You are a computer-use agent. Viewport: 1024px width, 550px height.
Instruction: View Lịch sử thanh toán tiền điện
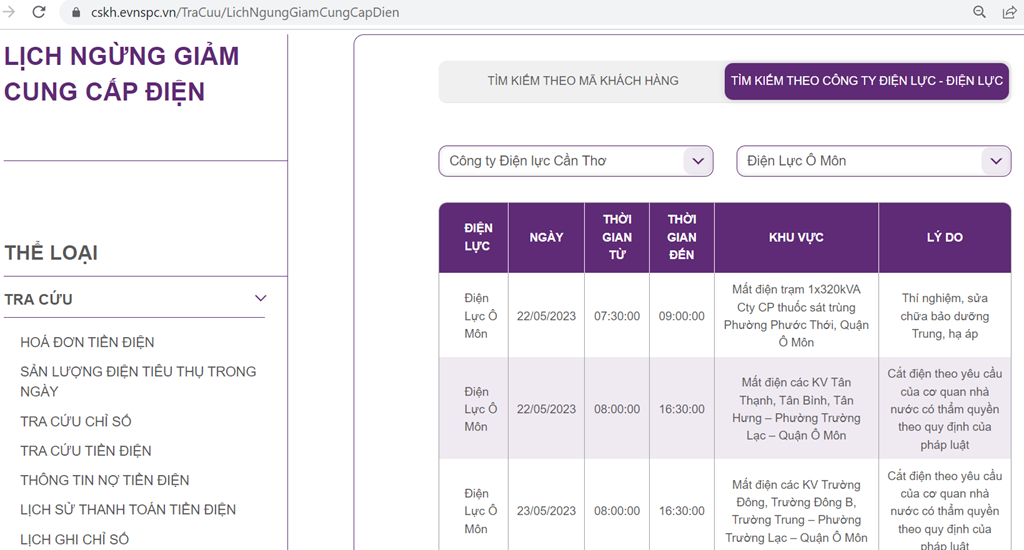[128, 510]
